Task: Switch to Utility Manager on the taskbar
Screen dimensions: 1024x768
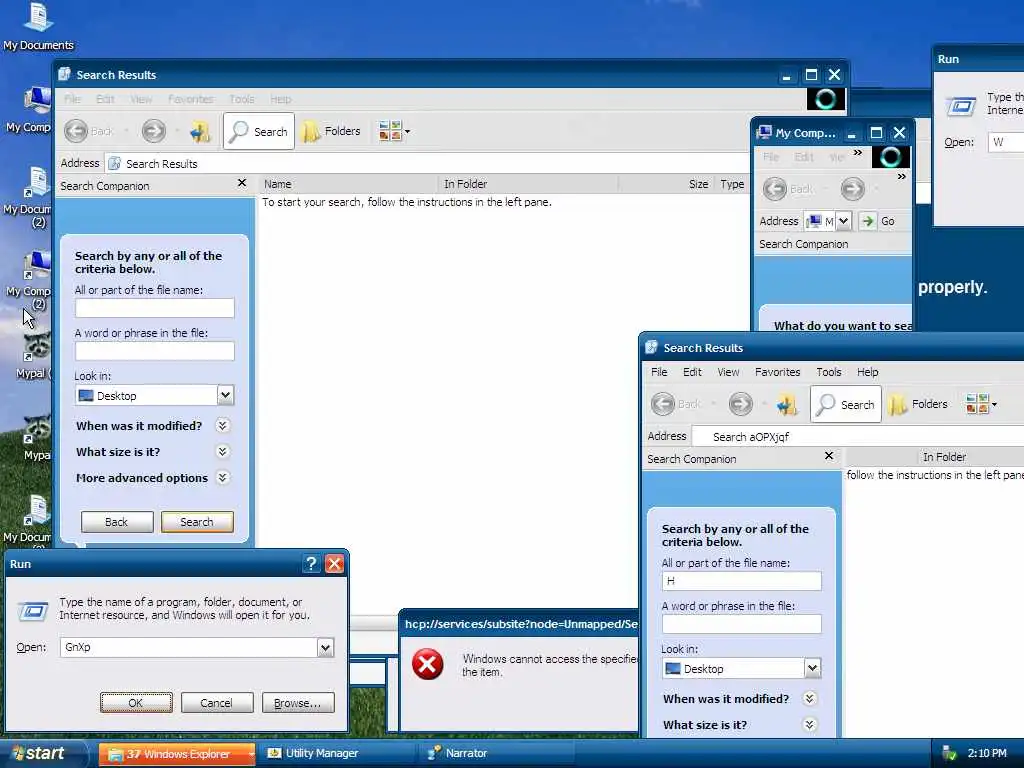Action: tap(336, 754)
